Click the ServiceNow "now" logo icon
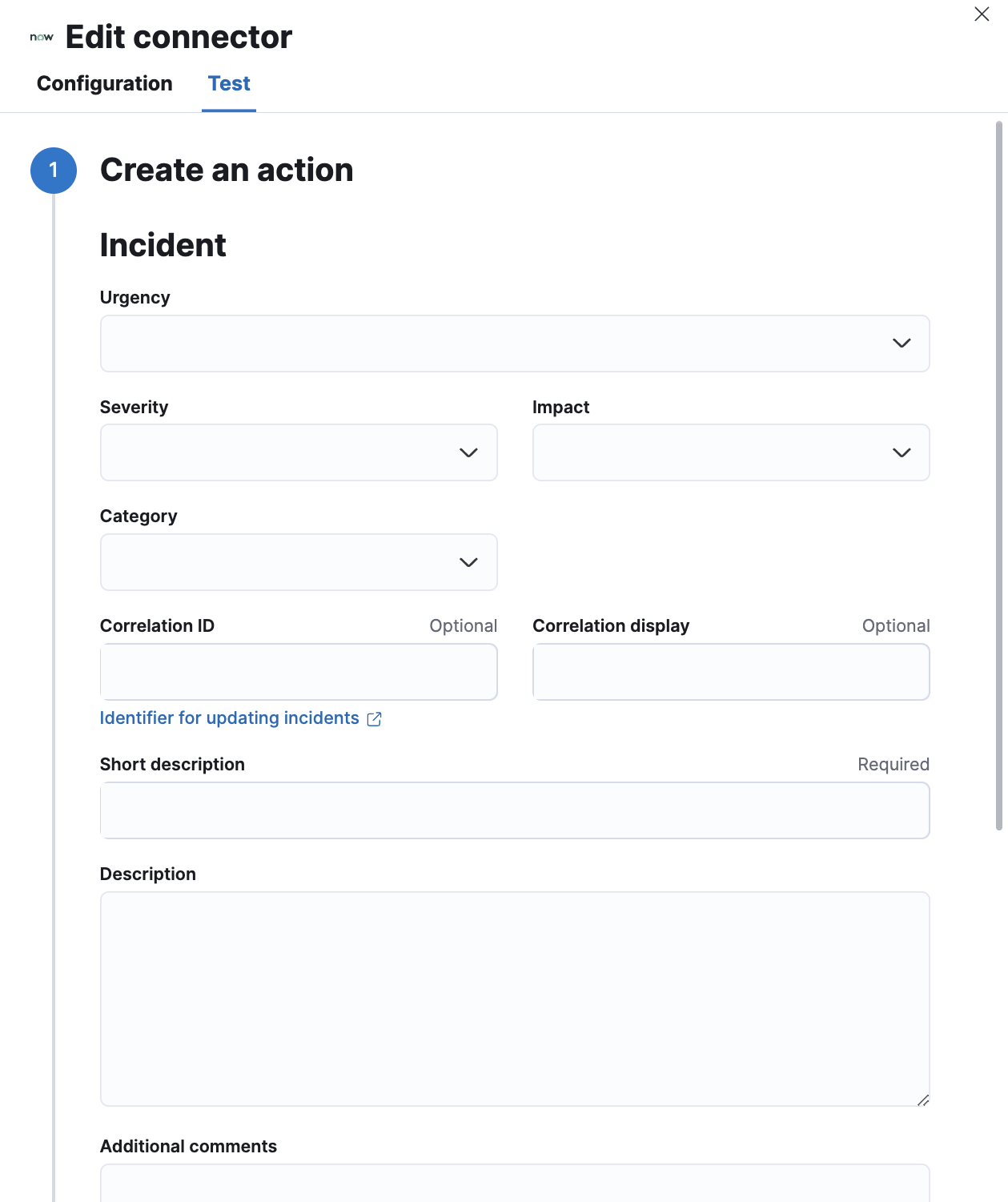 pyautogui.click(x=40, y=36)
